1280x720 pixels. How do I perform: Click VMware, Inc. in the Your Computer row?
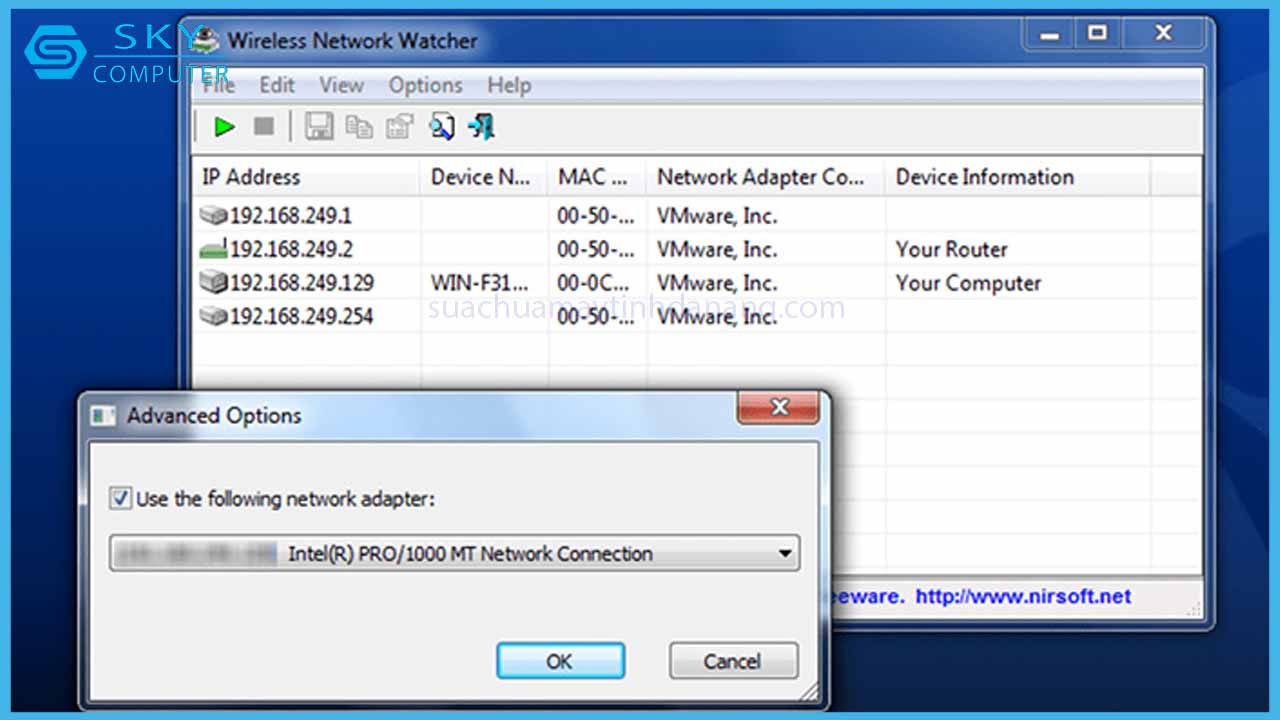(x=717, y=283)
